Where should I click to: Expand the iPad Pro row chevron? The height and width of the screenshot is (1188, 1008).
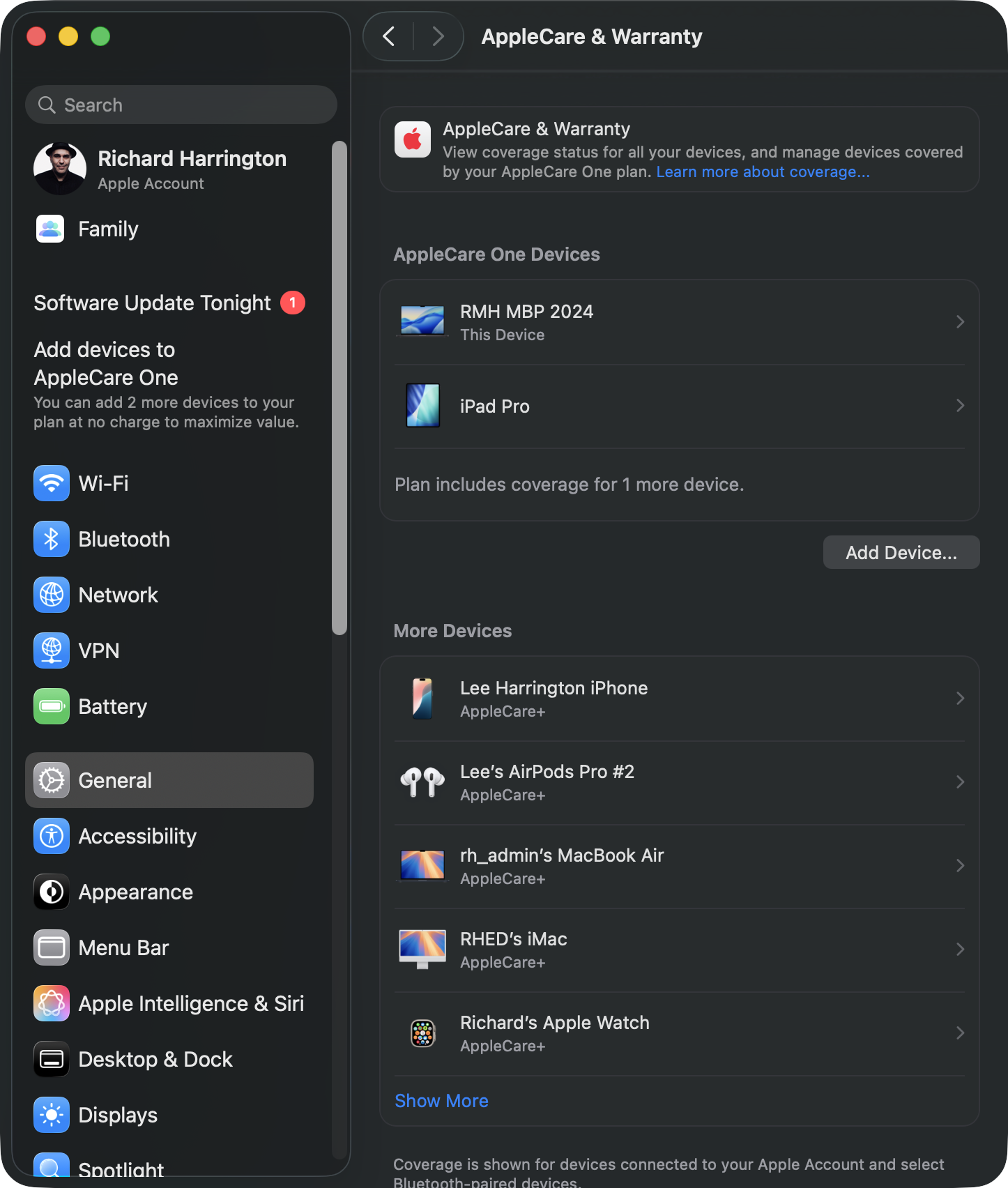(x=960, y=405)
